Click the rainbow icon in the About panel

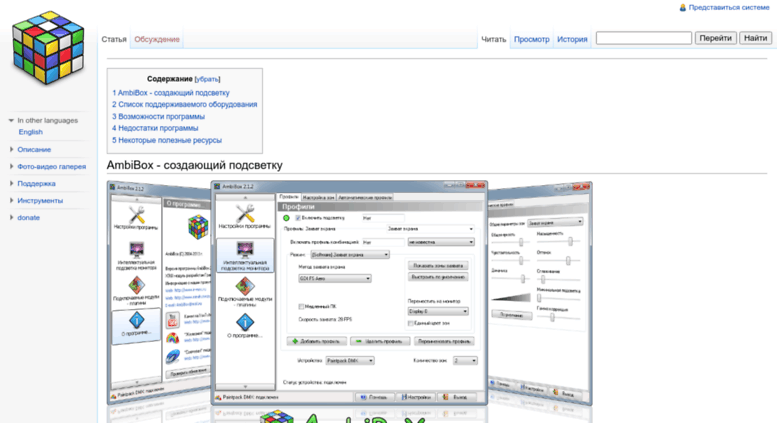coord(172,338)
